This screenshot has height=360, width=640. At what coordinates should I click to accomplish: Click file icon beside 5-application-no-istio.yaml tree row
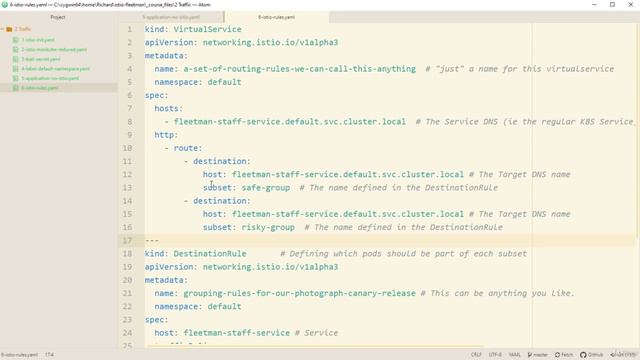pyautogui.click(x=16, y=78)
